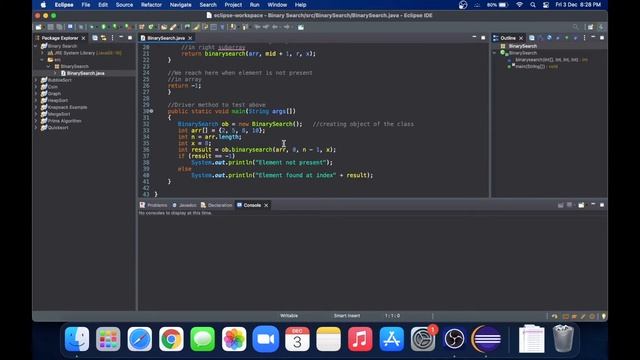The height and width of the screenshot is (360, 640).
Task: Toggle Hide Fields in Outline toolbar
Action: click(x=549, y=38)
